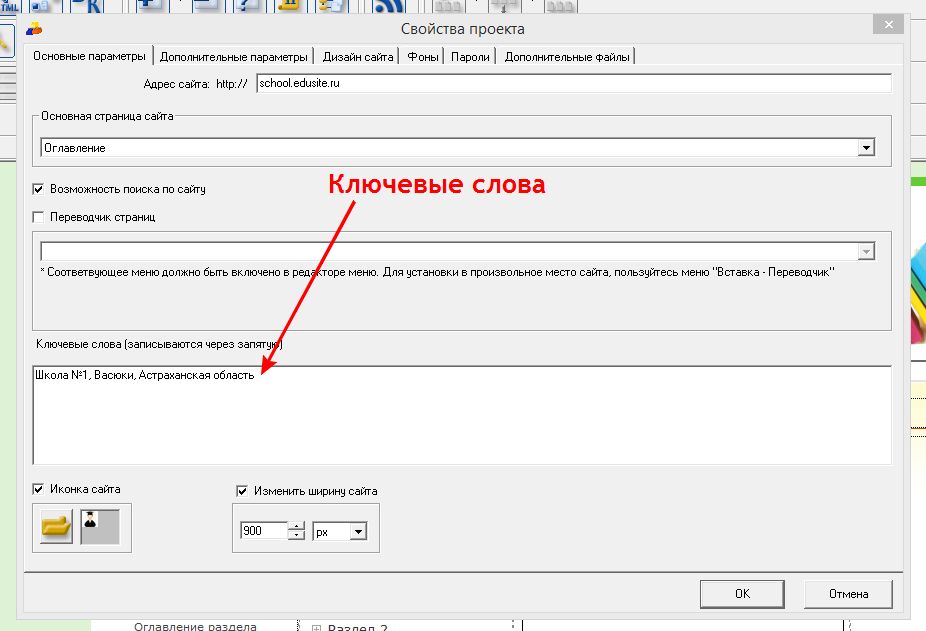Screen dimensions: 926x631
Task: Toggle Возможность поиска по сайту checkbox
Action: (x=40, y=189)
